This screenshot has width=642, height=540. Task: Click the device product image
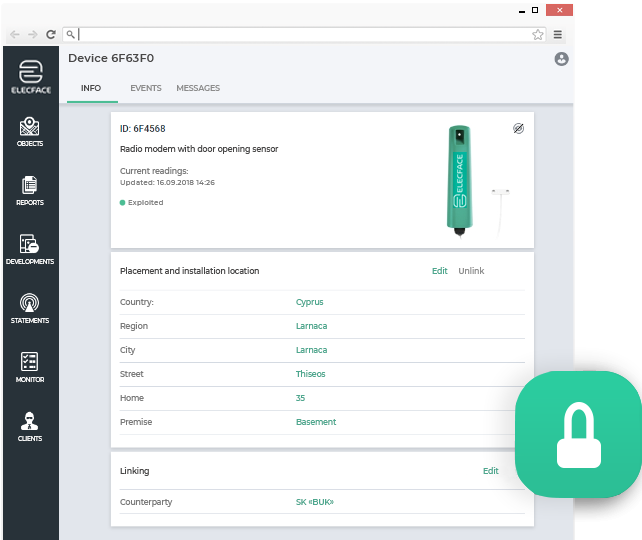coord(460,181)
